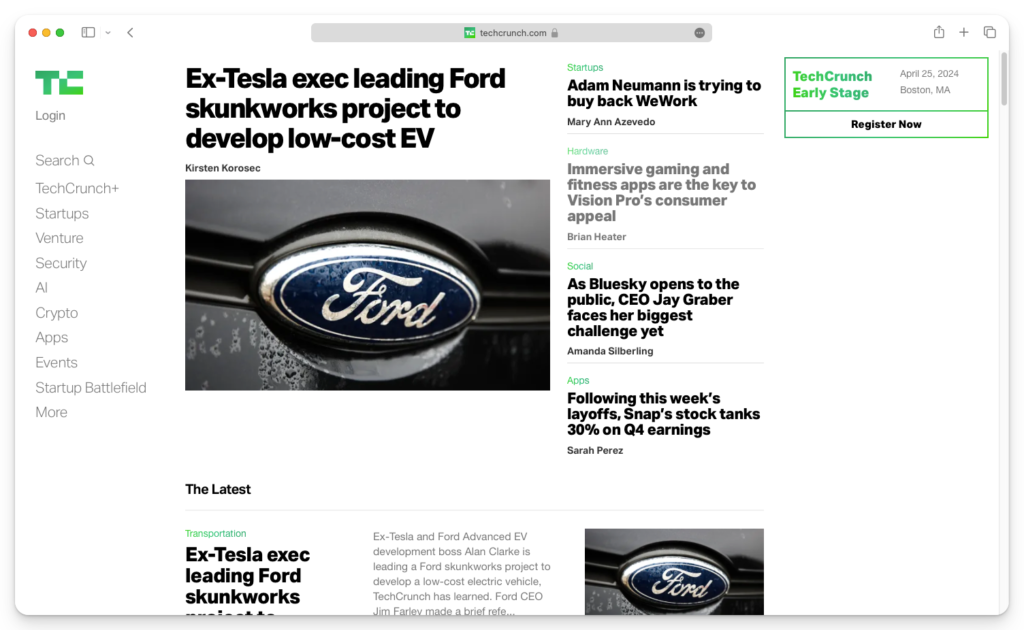Screen dimensions: 1024x630
Task: Show the tab overview icon
Action: coord(989,33)
